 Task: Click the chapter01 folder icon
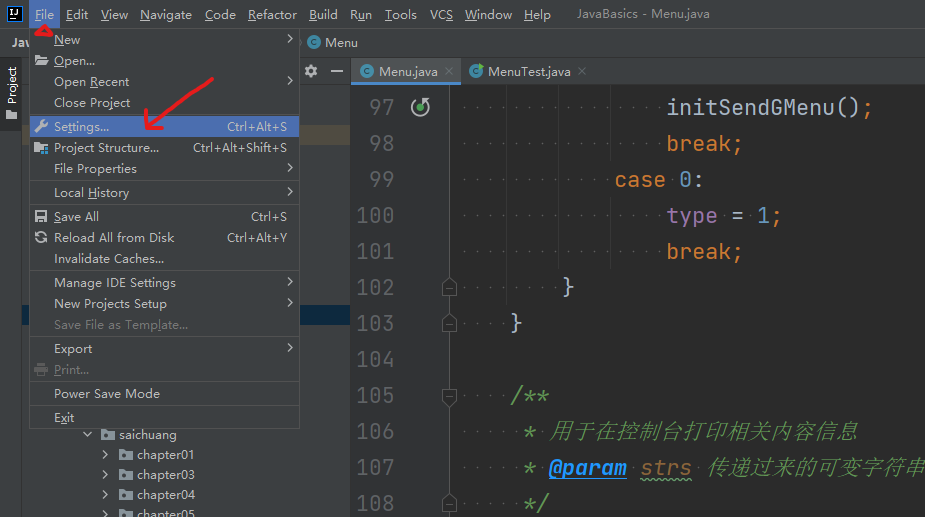[x=126, y=454]
